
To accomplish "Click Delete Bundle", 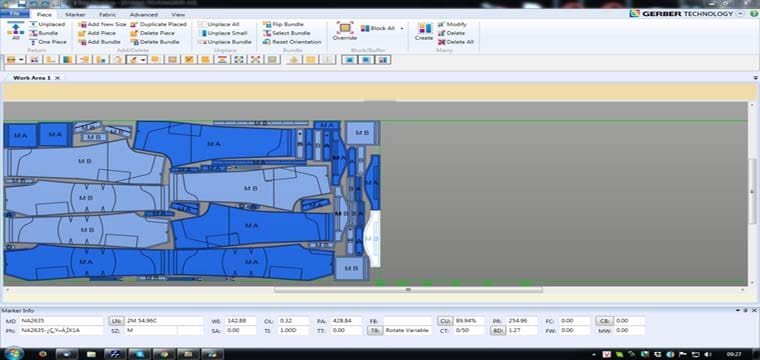I will [155, 42].
